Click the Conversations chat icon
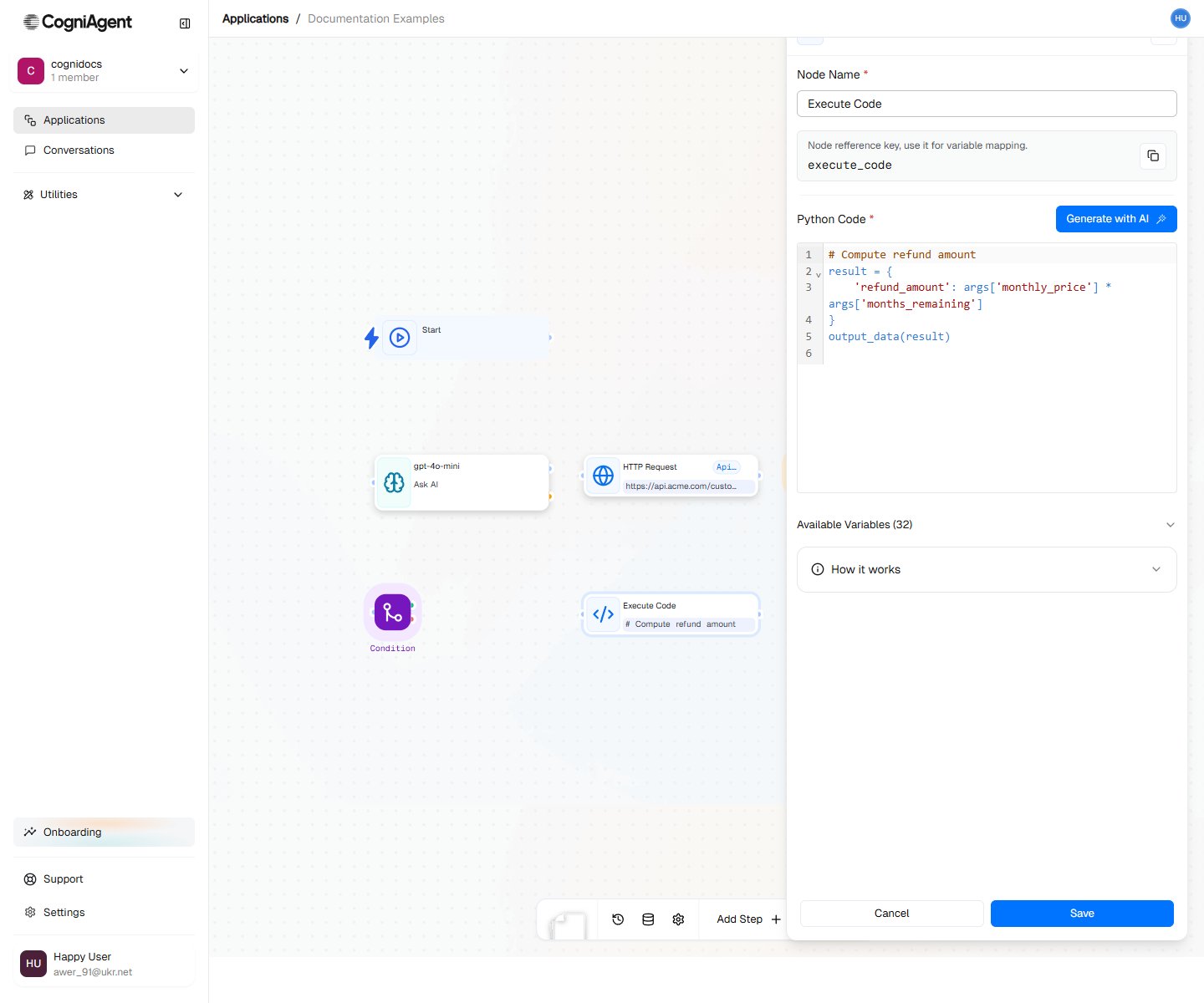Image resolution: width=1204 pixels, height=1003 pixels. (30, 150)
